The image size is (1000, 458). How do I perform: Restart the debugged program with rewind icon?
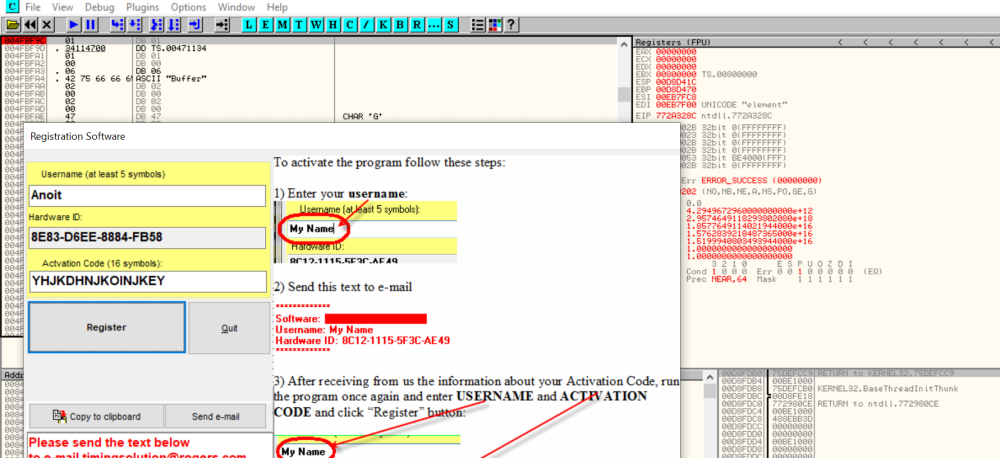tap(30, 24)
